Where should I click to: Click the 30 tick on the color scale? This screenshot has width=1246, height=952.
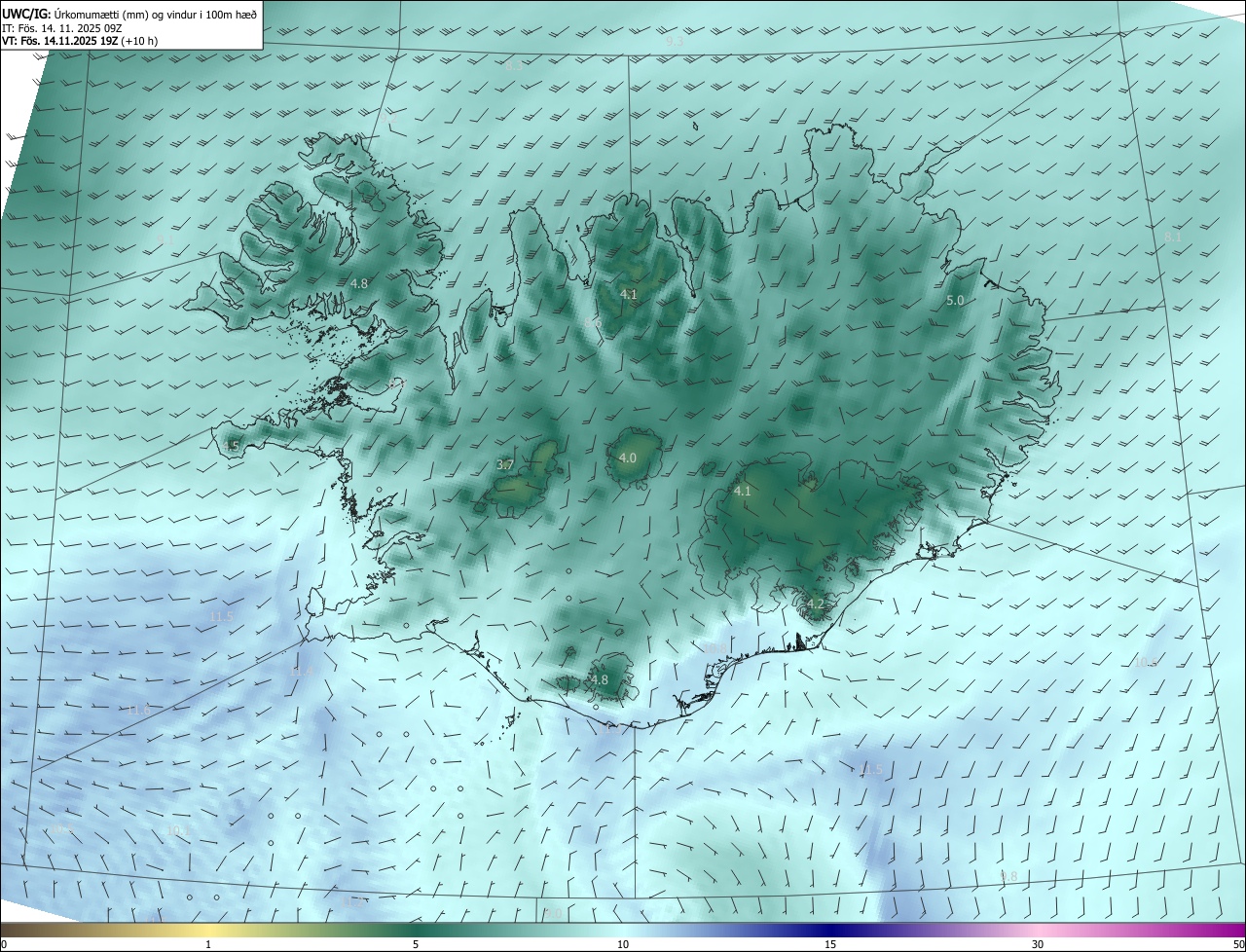tap(1038, 944)
